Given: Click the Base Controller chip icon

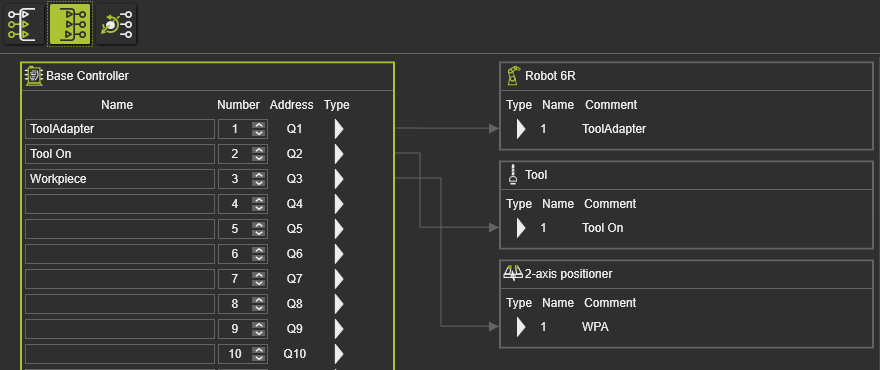Looking at the screenshot, I should [x=34, y=76].
